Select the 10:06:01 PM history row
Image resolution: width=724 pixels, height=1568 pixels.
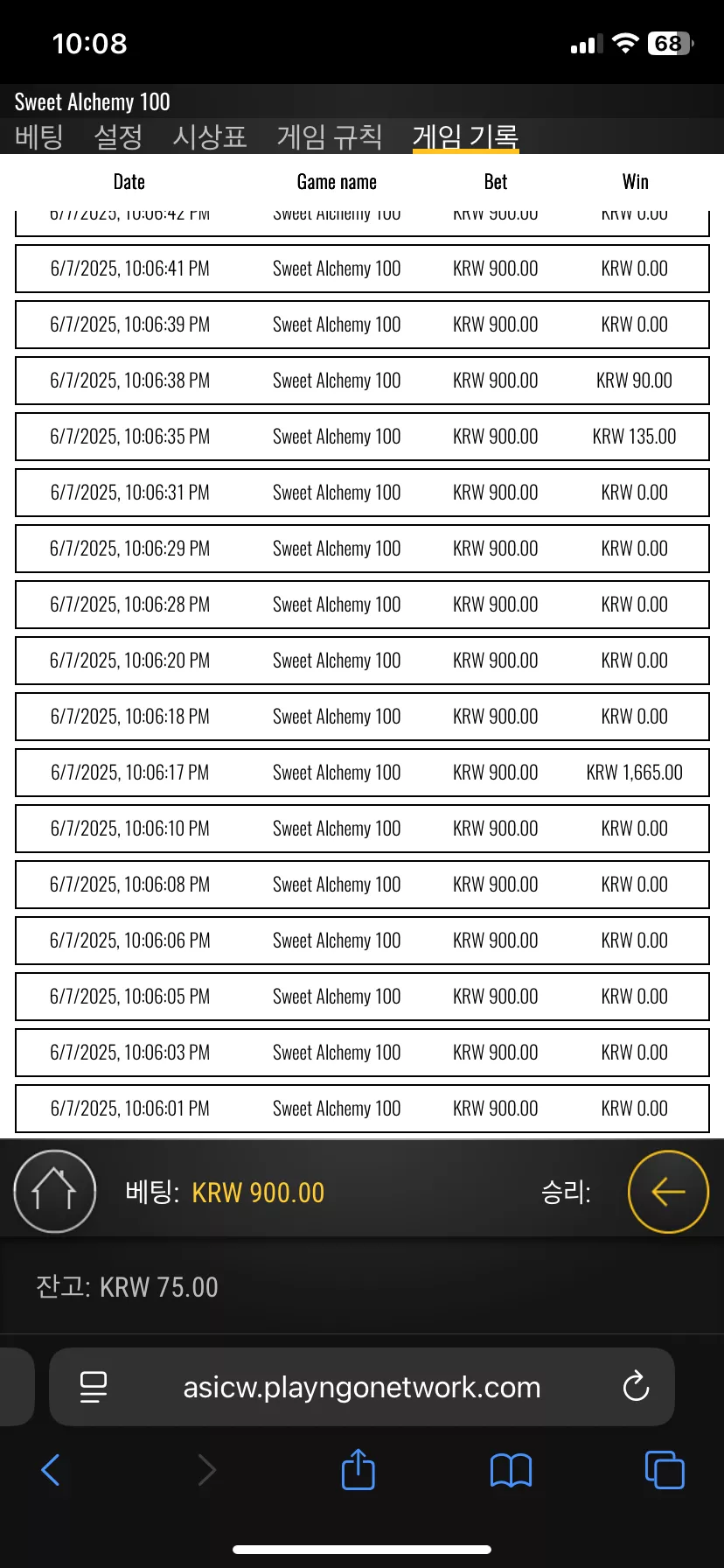coord(362,1109)
